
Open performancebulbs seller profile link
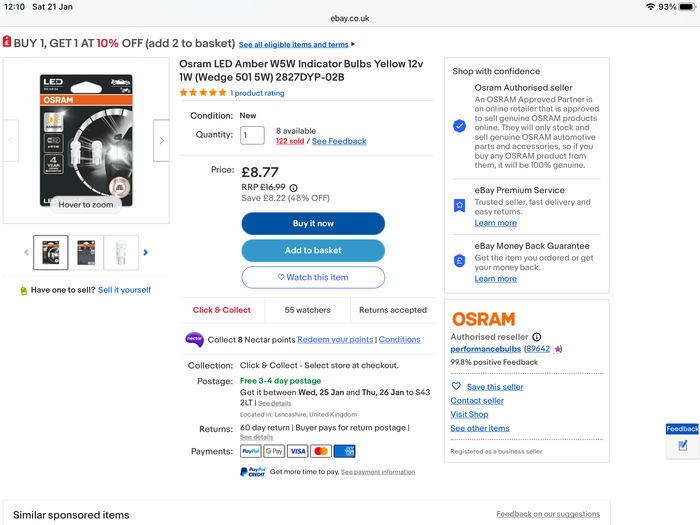tap(486, 349)
